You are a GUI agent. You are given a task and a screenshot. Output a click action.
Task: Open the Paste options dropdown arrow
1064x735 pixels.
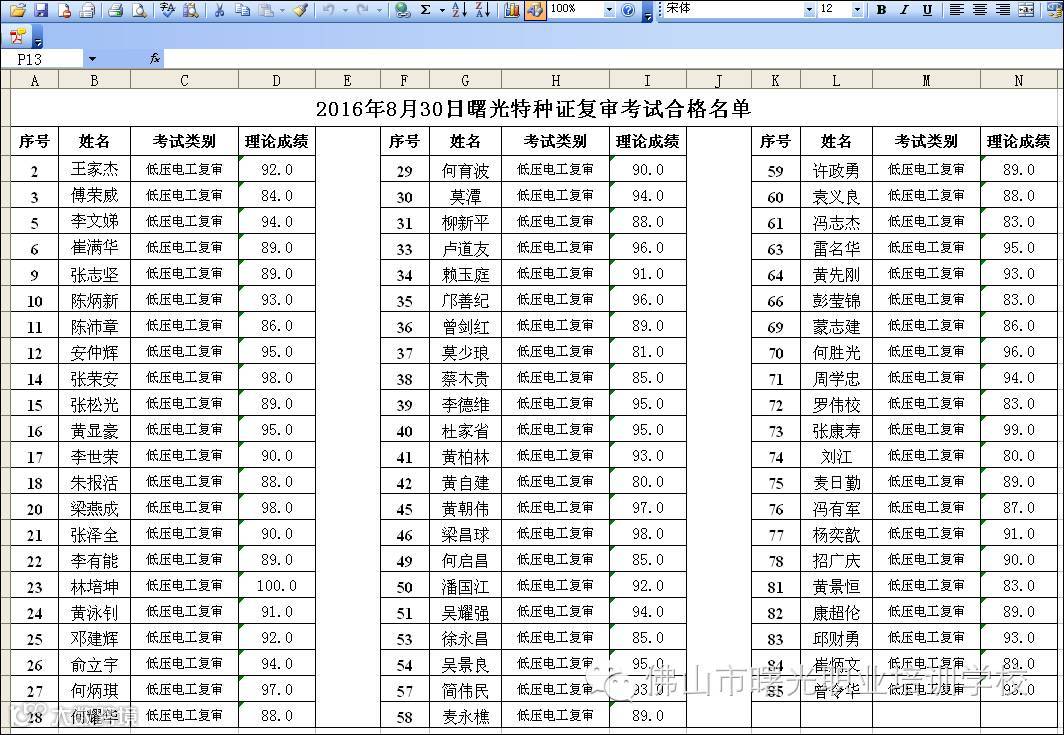[281, 10]
